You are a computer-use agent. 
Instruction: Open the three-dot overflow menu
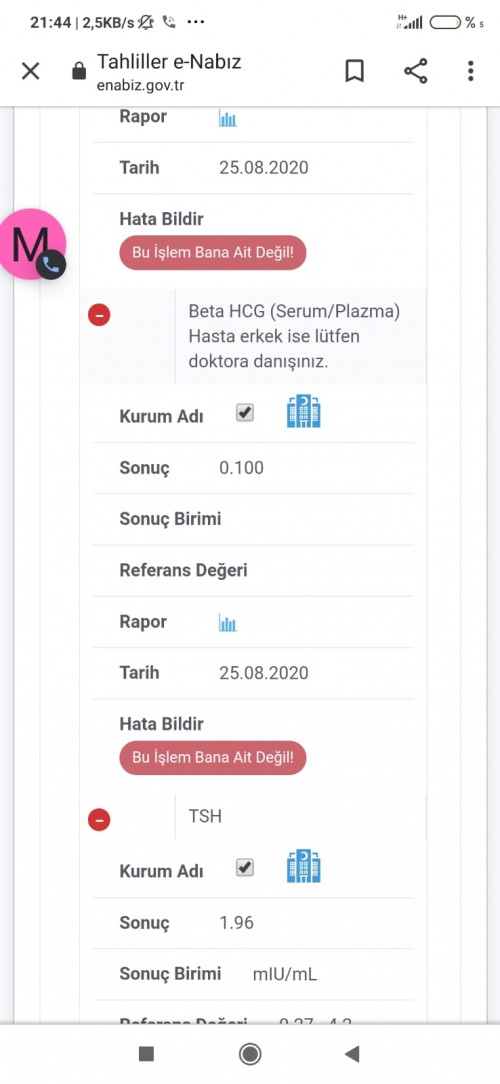click(470, 71)
